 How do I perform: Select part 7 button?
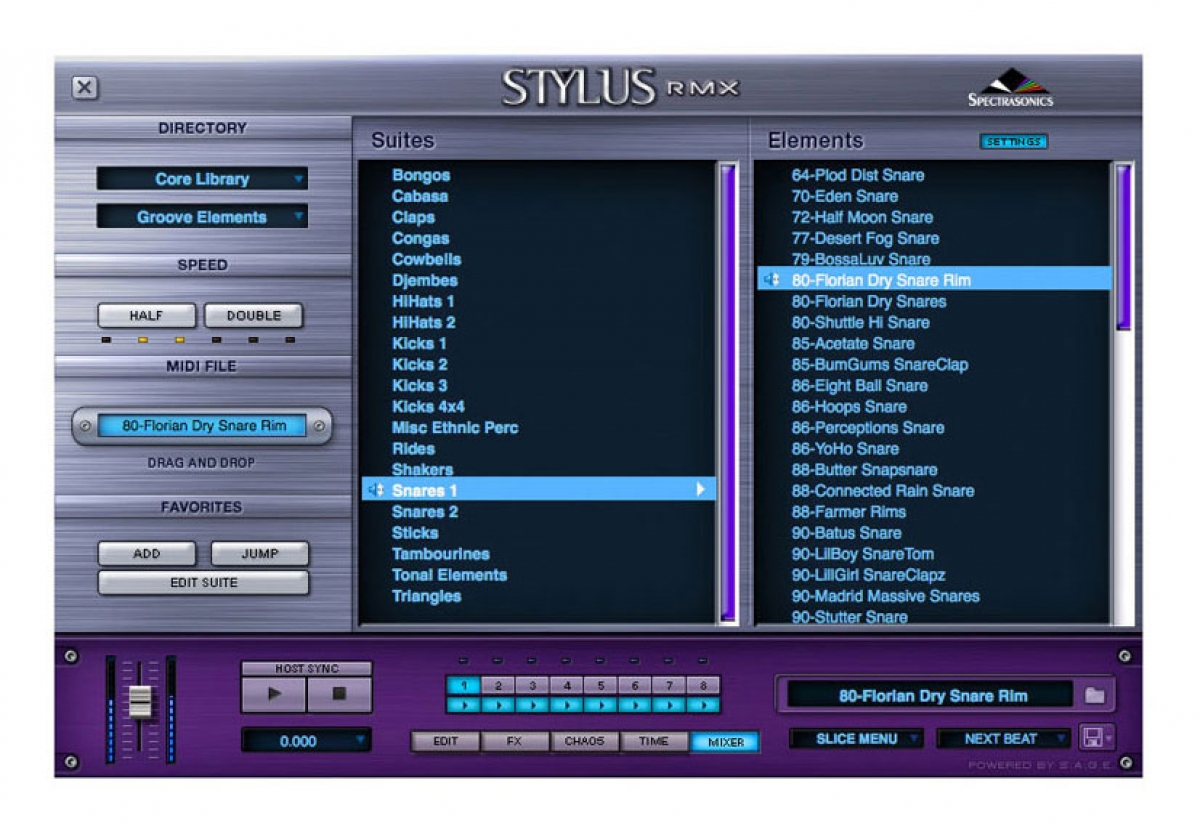669,686
